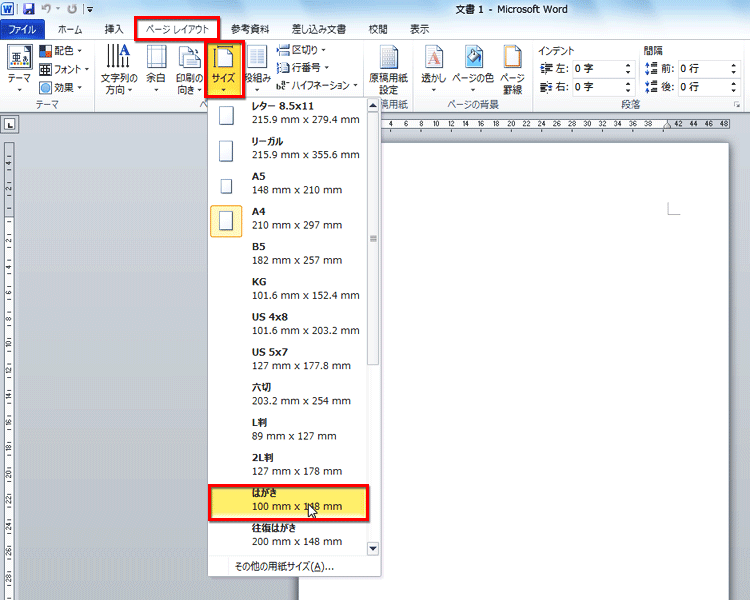
Task: Click the Size (サイズ) button
Action: 223,68
